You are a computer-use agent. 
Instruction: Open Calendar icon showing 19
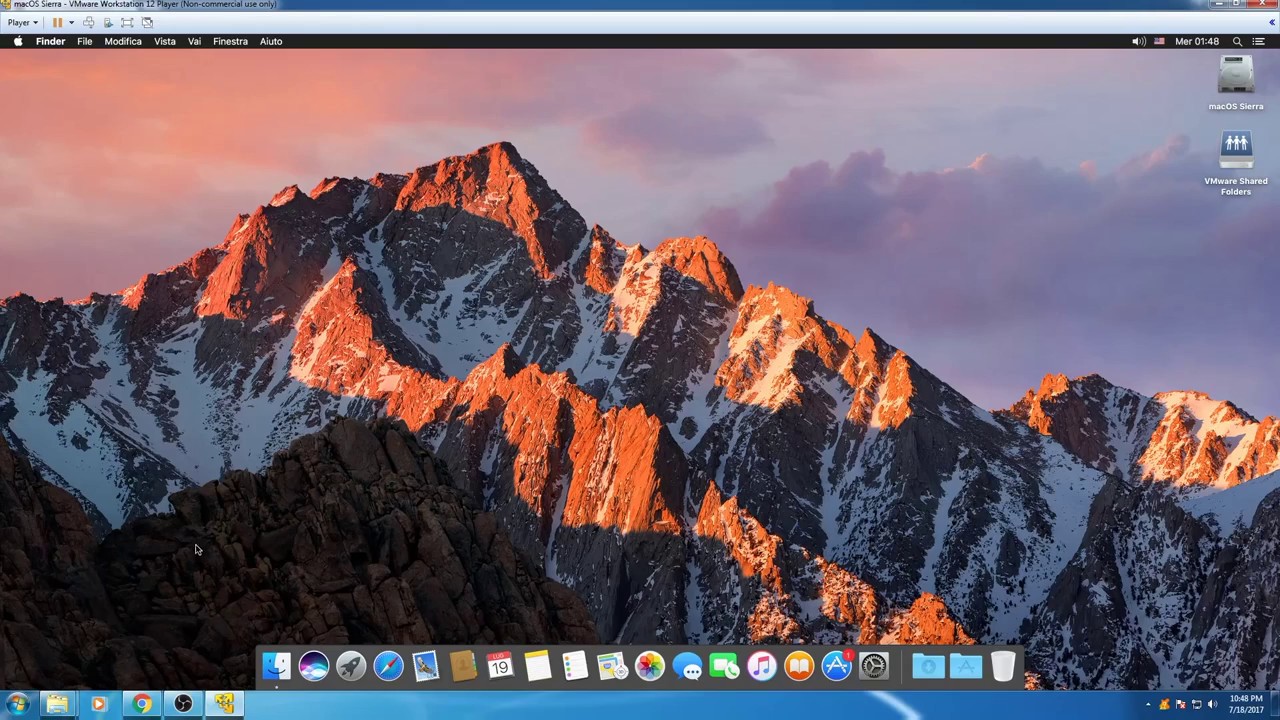(x=500, y=666)
